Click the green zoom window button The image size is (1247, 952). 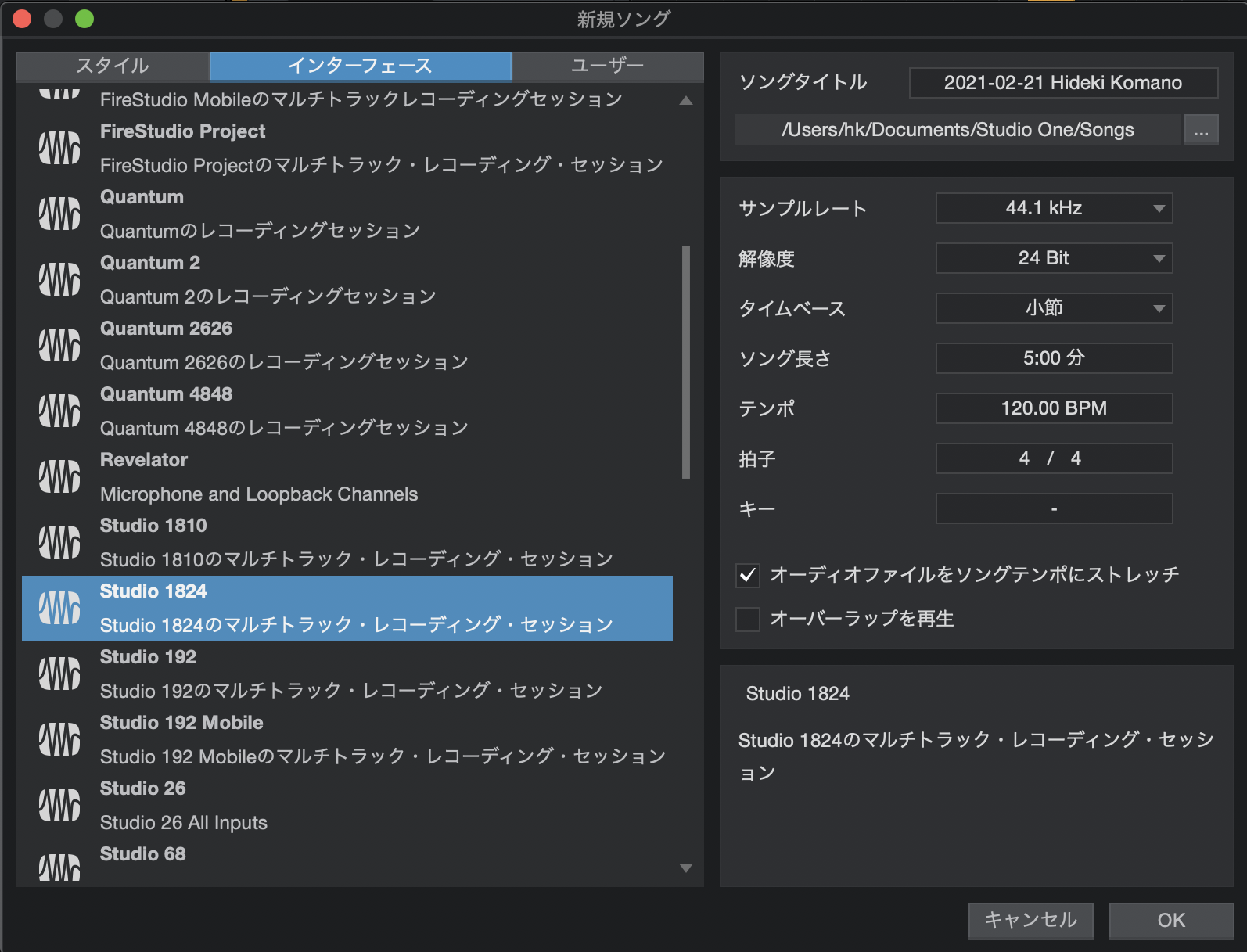pos(84,19)
